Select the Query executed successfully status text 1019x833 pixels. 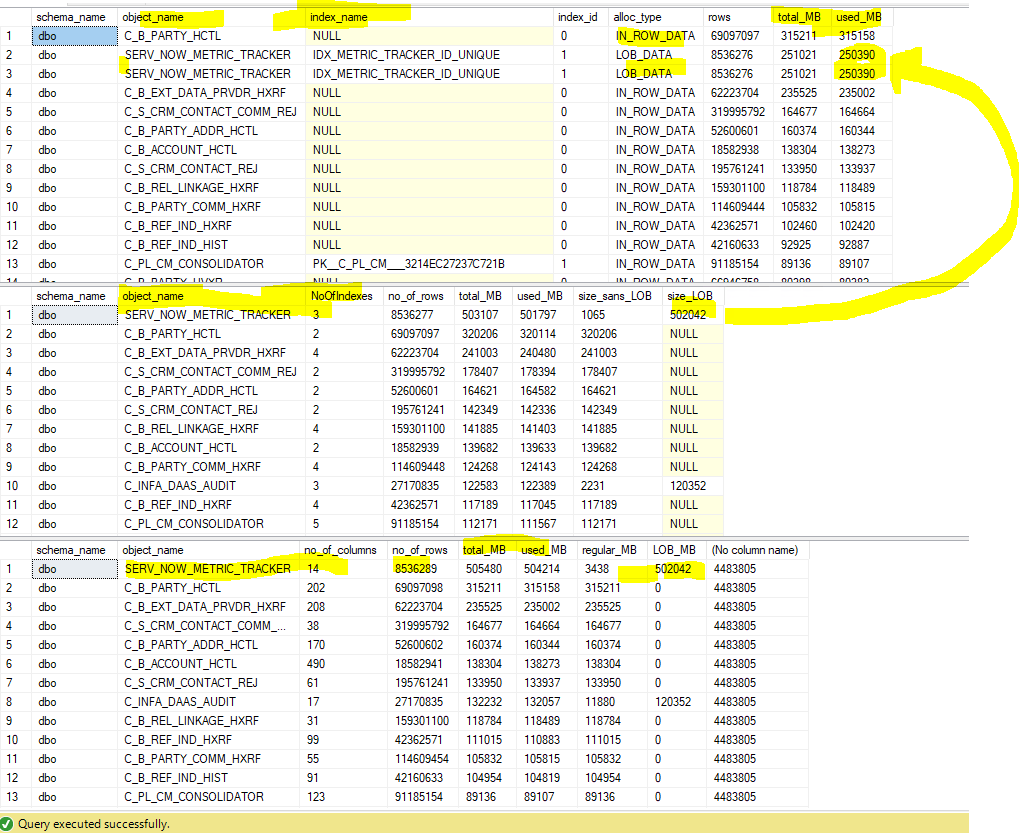pyautogui.click(x=95, y=821)
